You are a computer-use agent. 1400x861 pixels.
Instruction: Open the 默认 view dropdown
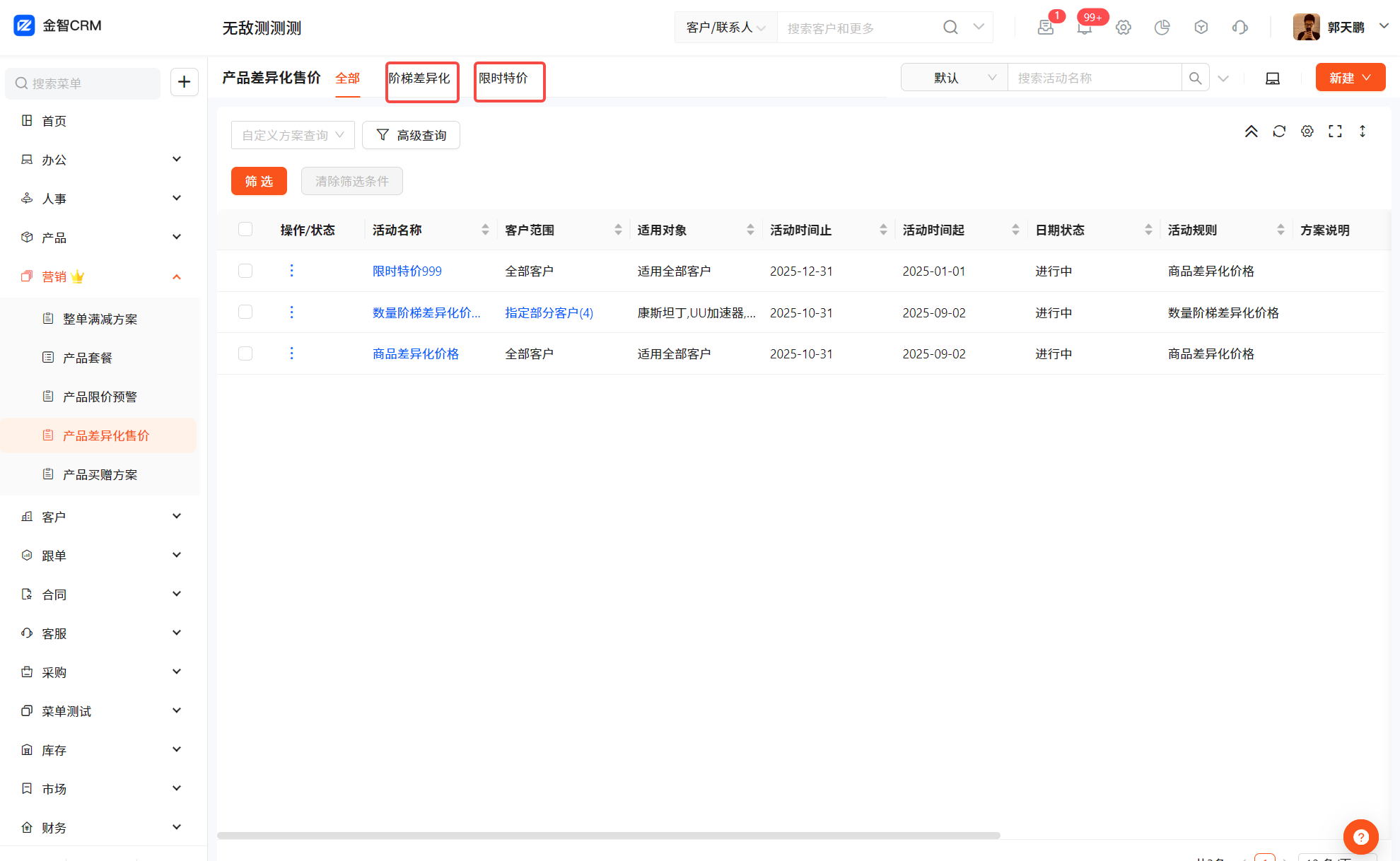tap(953, 78)
